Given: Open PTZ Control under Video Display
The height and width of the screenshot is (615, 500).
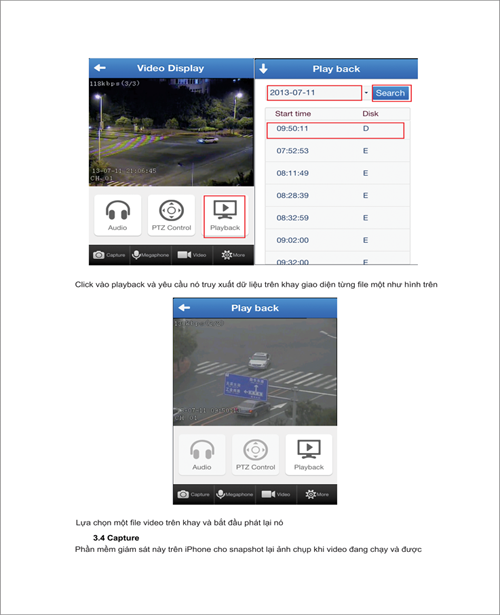Looking at the screenshot, I should tap(171, 215).
